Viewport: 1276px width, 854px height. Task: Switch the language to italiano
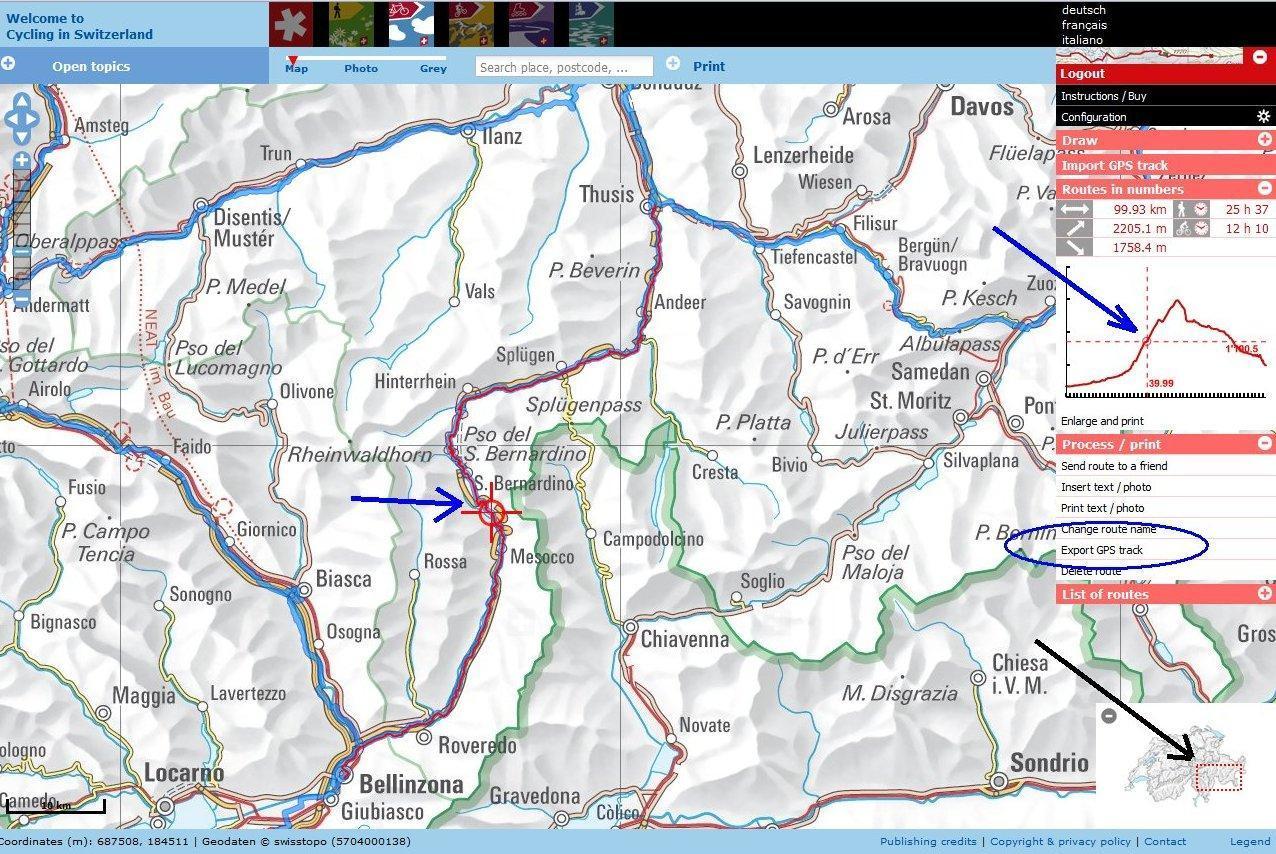point(1082,40)
